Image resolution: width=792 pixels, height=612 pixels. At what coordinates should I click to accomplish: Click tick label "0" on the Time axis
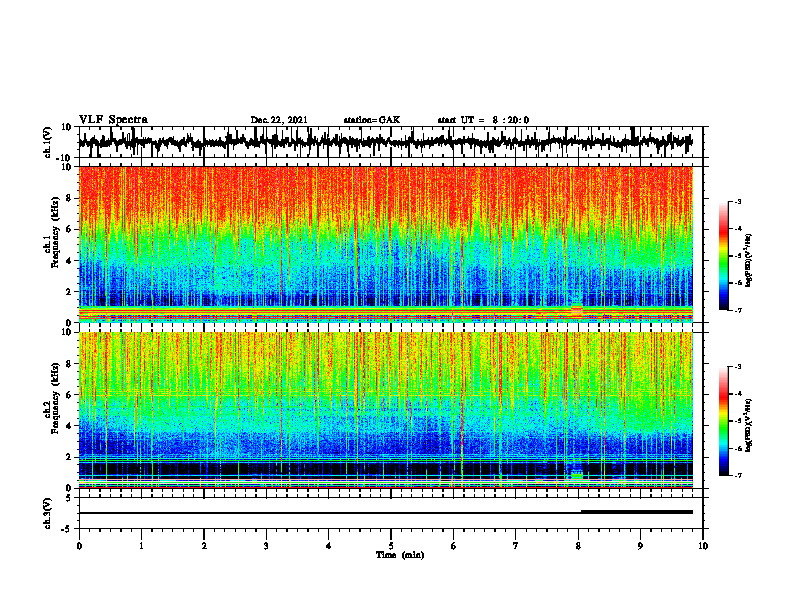(x=79, y=546)
